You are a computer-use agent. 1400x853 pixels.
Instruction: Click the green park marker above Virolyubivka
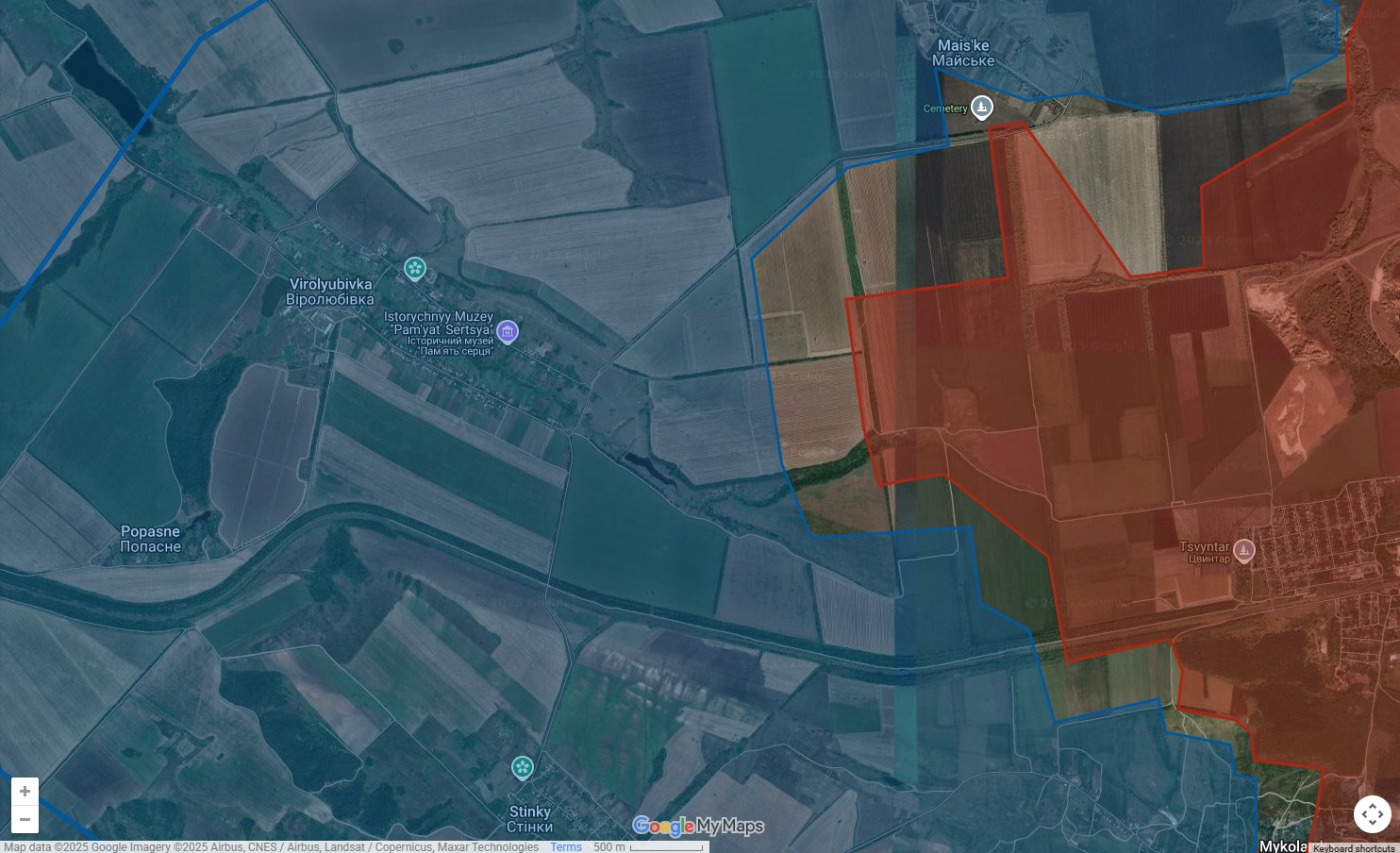[415, 269]
